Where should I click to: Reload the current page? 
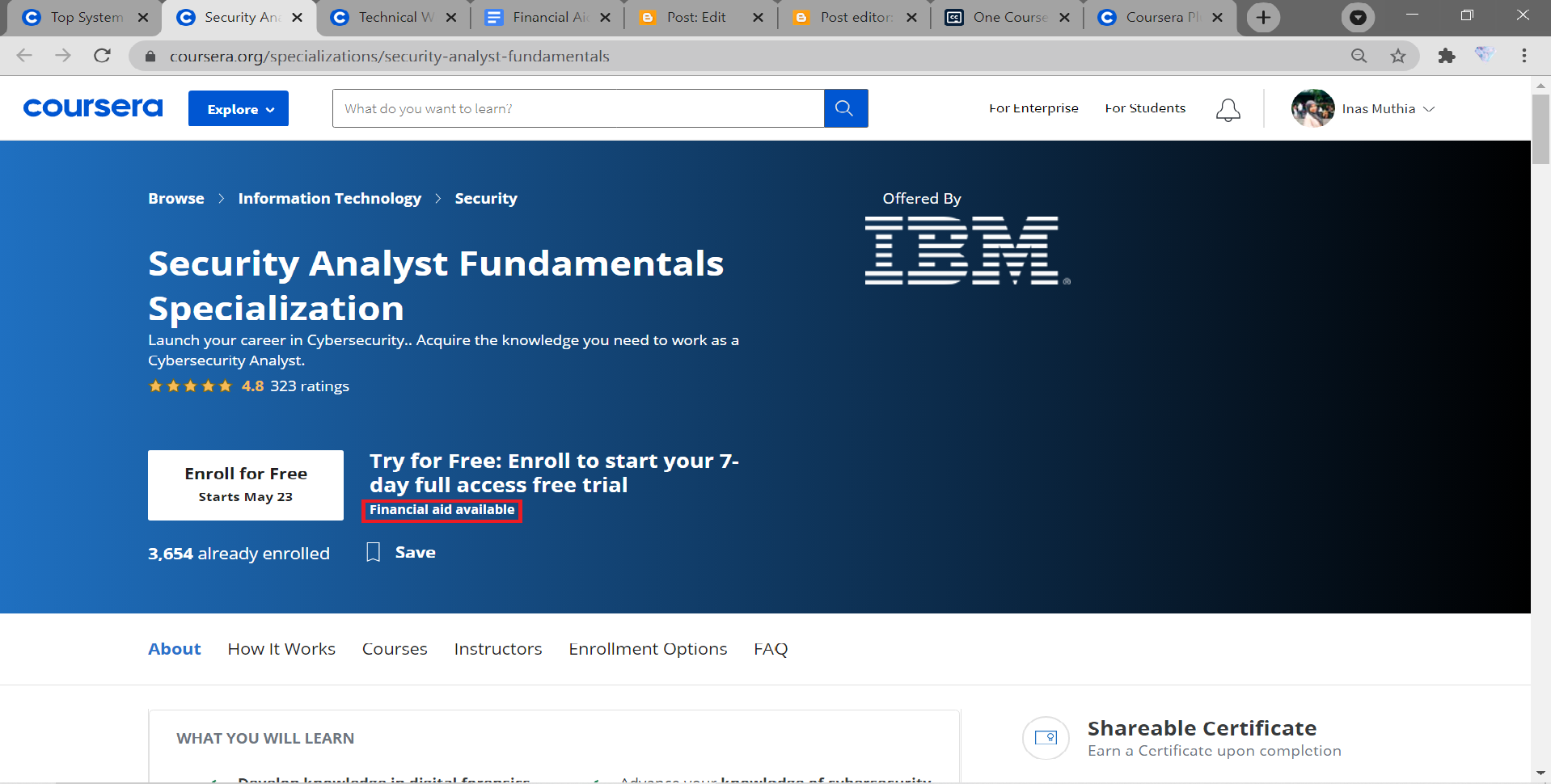point(102,56)
